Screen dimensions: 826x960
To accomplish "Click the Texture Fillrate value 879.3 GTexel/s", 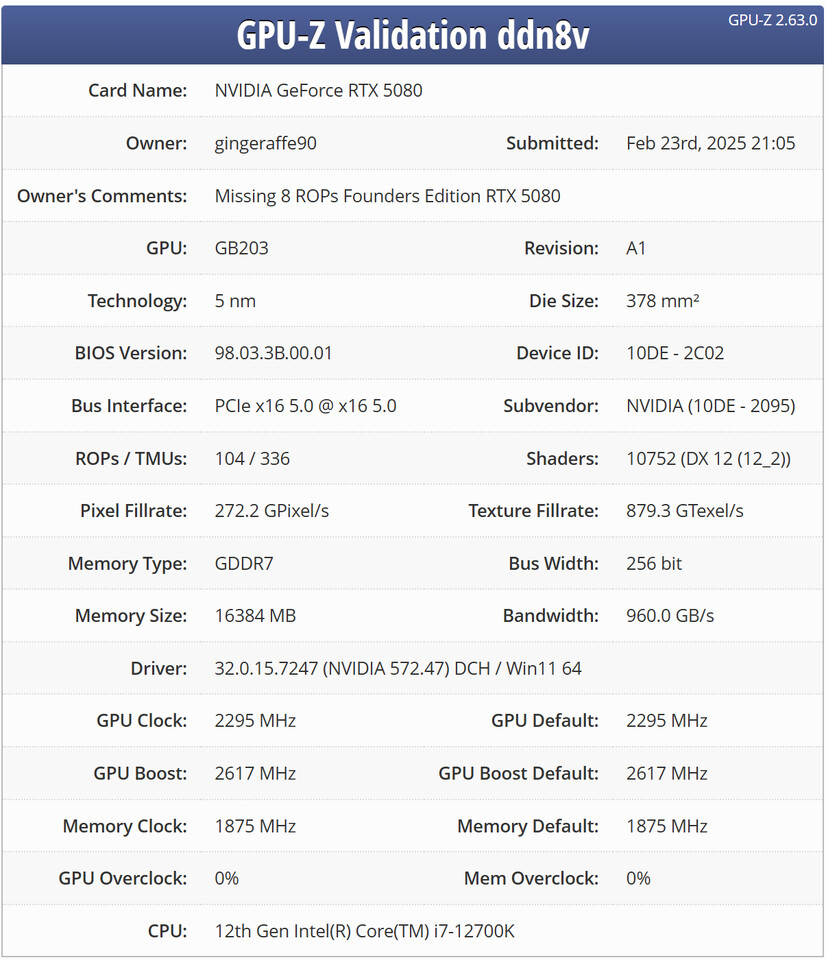I will (x=685, y=511).
